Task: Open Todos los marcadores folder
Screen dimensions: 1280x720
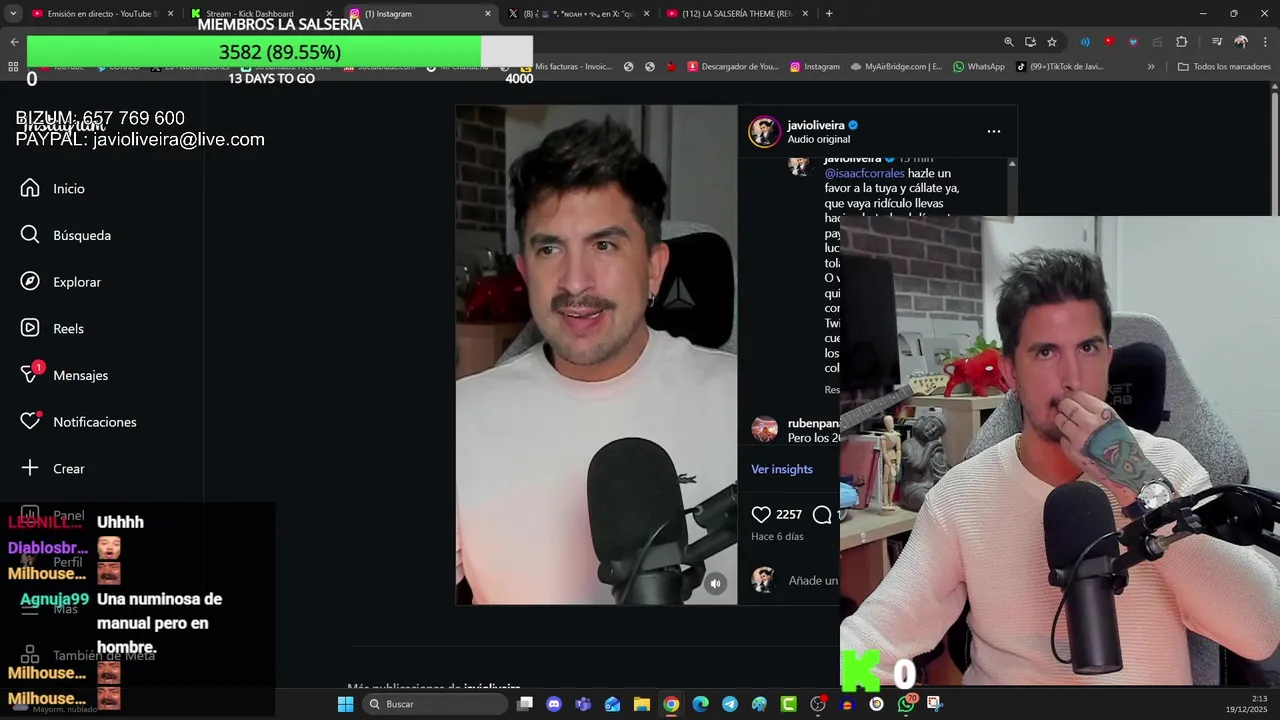Action: pyautogui.click(x=1224, y=67)
